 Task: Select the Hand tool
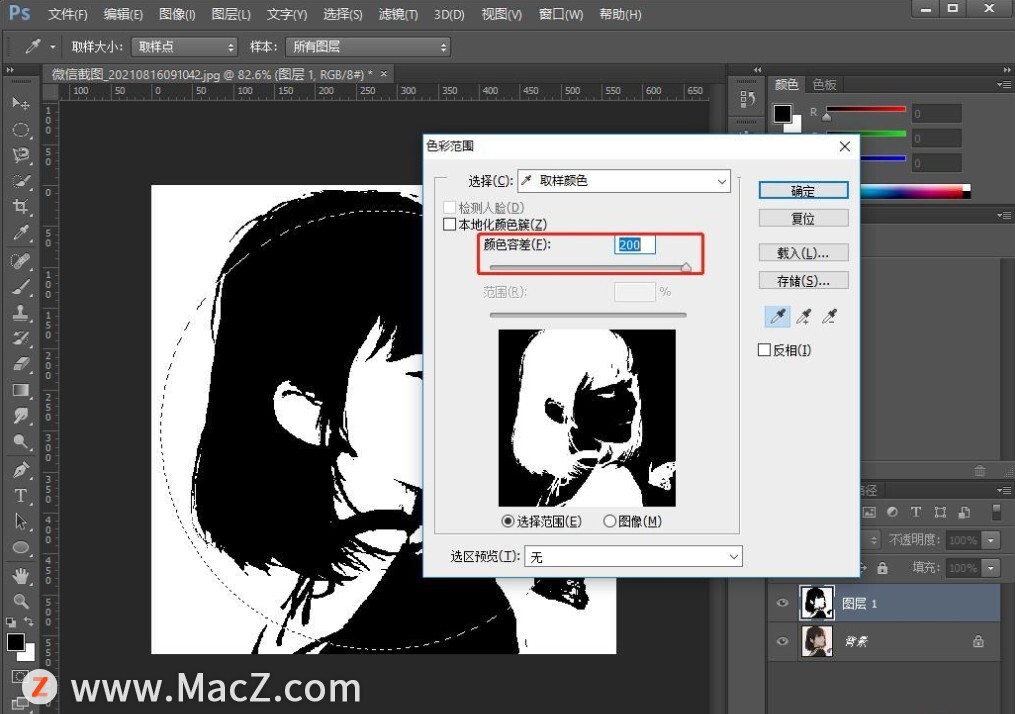[x=21, y=575]
